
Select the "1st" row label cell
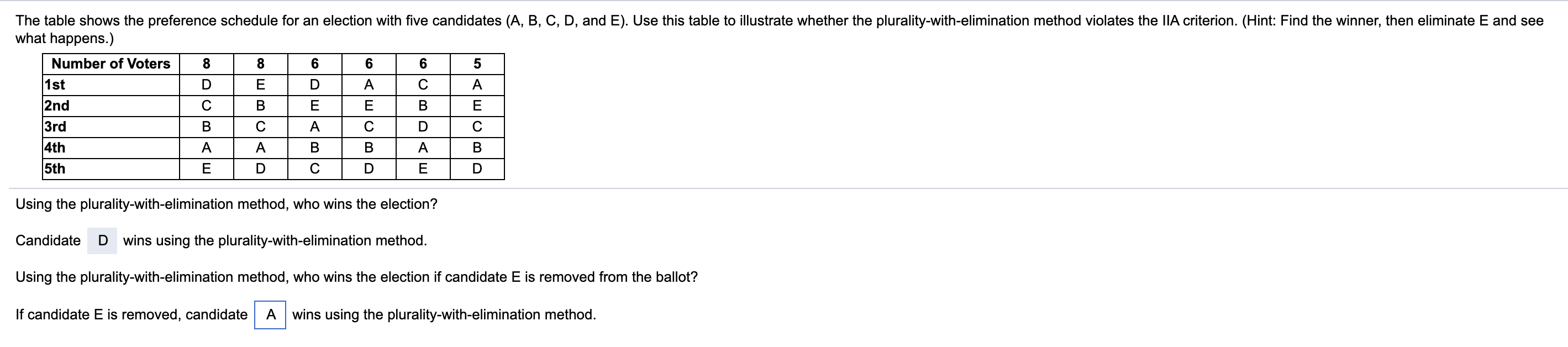pyautogui.click(x=111, y=85)
